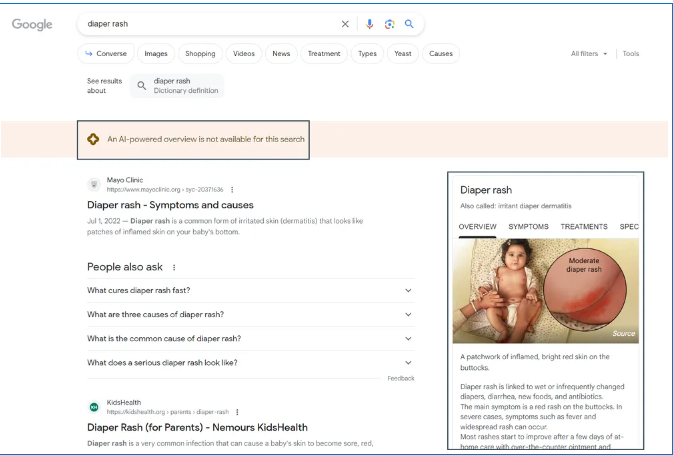Click the Diaper rash knowledge panel title
This screenshot has height=455, width=673.
[486, 190]
